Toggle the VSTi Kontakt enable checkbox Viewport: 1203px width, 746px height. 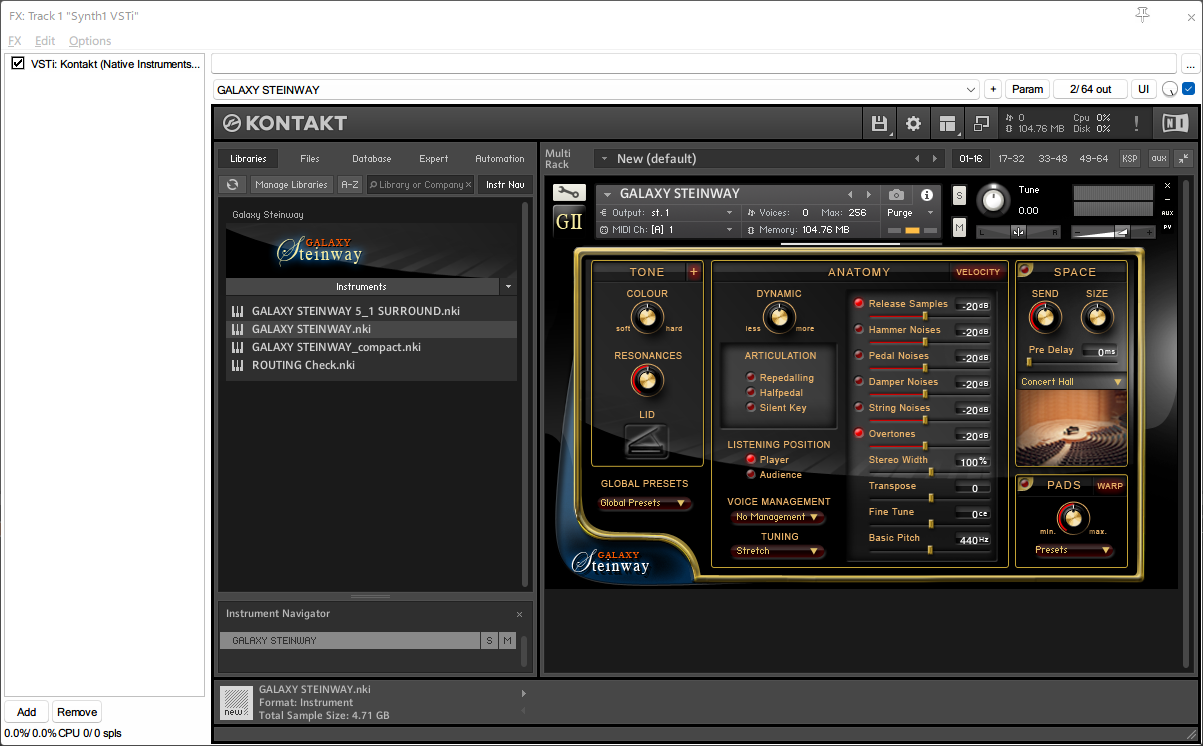(x=17, y=64)
